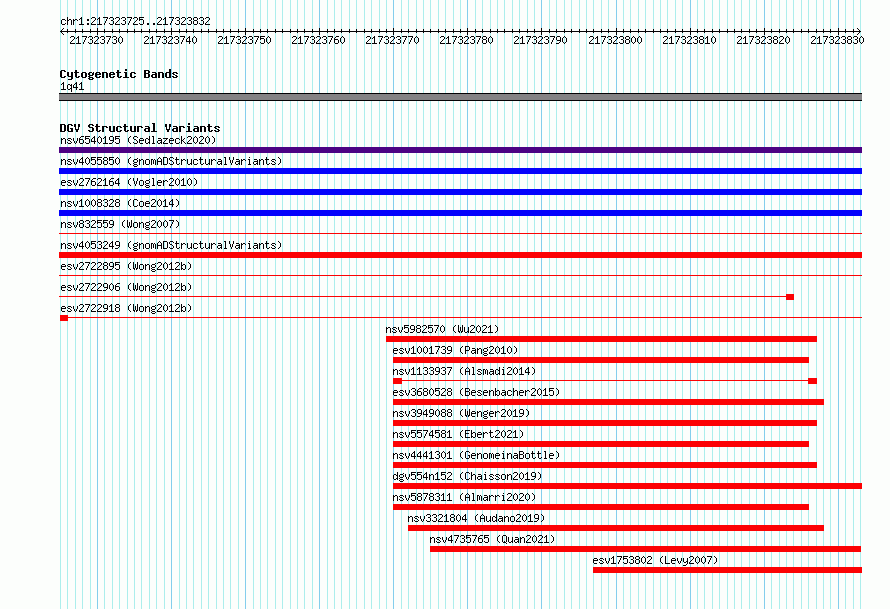Open variant nsv1133937 (Alsmadi2014)

(x=464, y=371)
